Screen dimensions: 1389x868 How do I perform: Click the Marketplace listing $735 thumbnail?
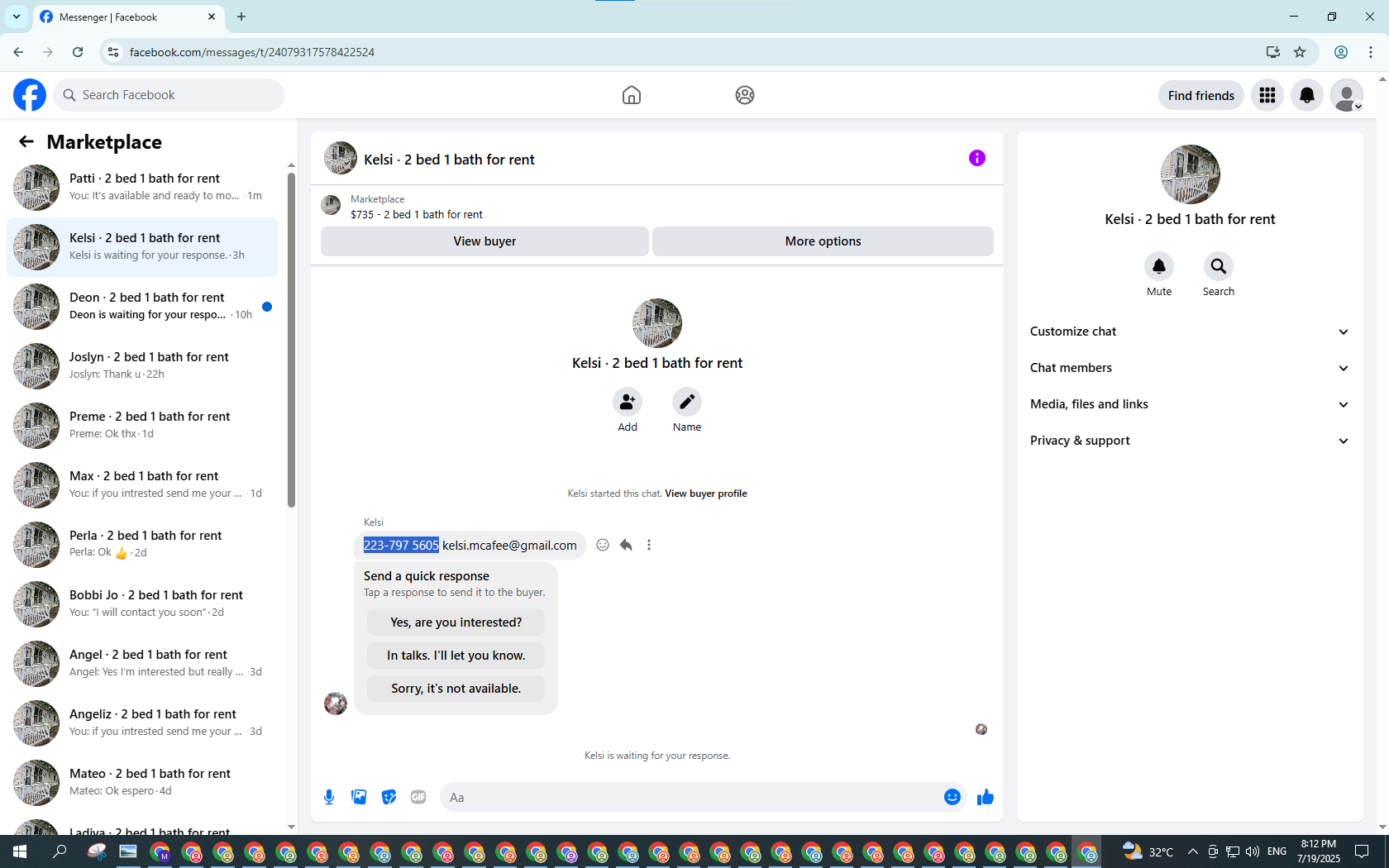pyautogui.click(x=331, y=205)
